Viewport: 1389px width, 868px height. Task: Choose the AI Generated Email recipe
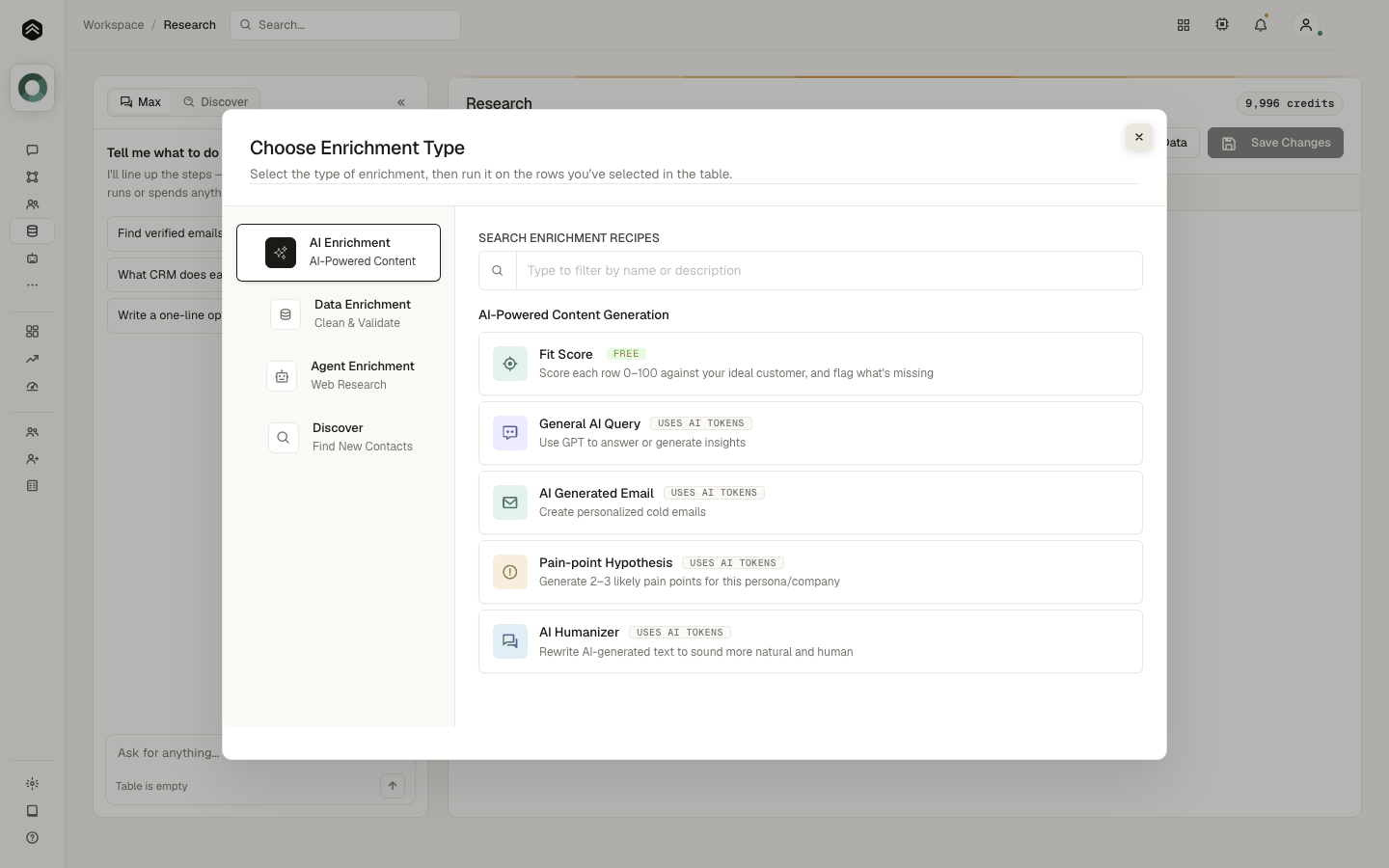point(810,502)
